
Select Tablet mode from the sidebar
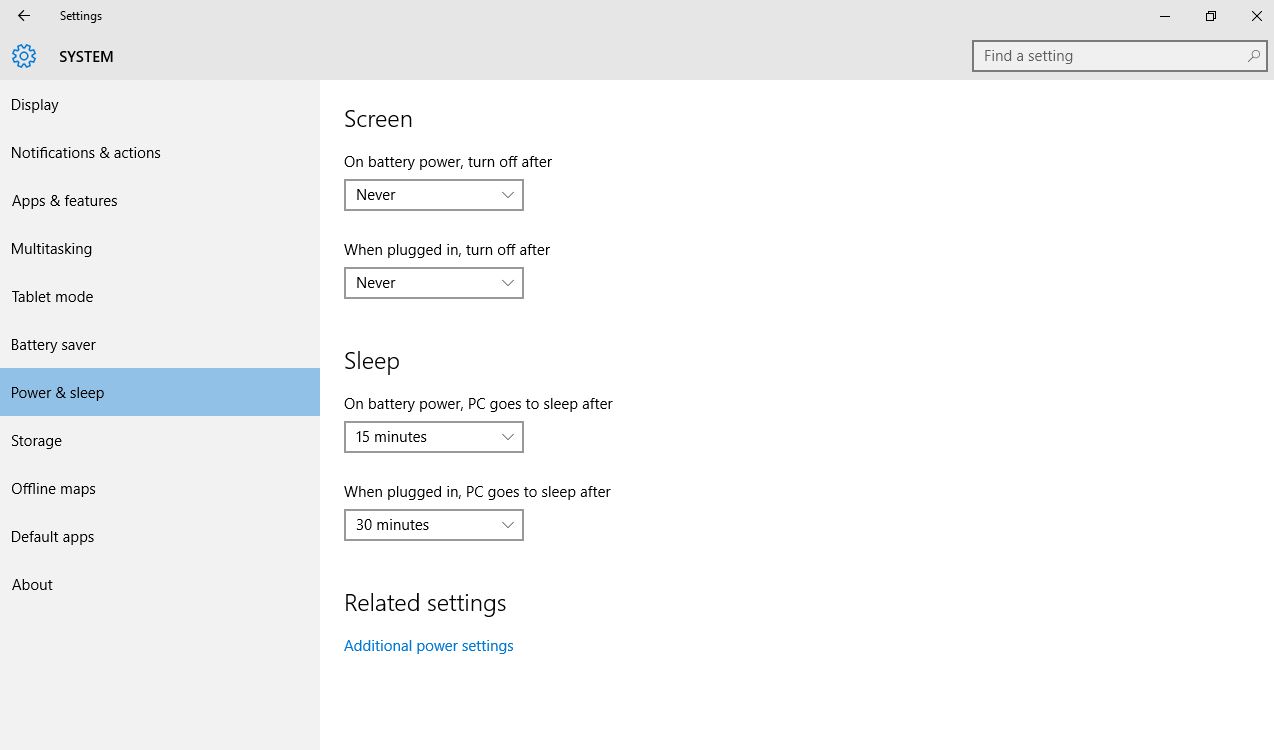(x=52, y=296)
